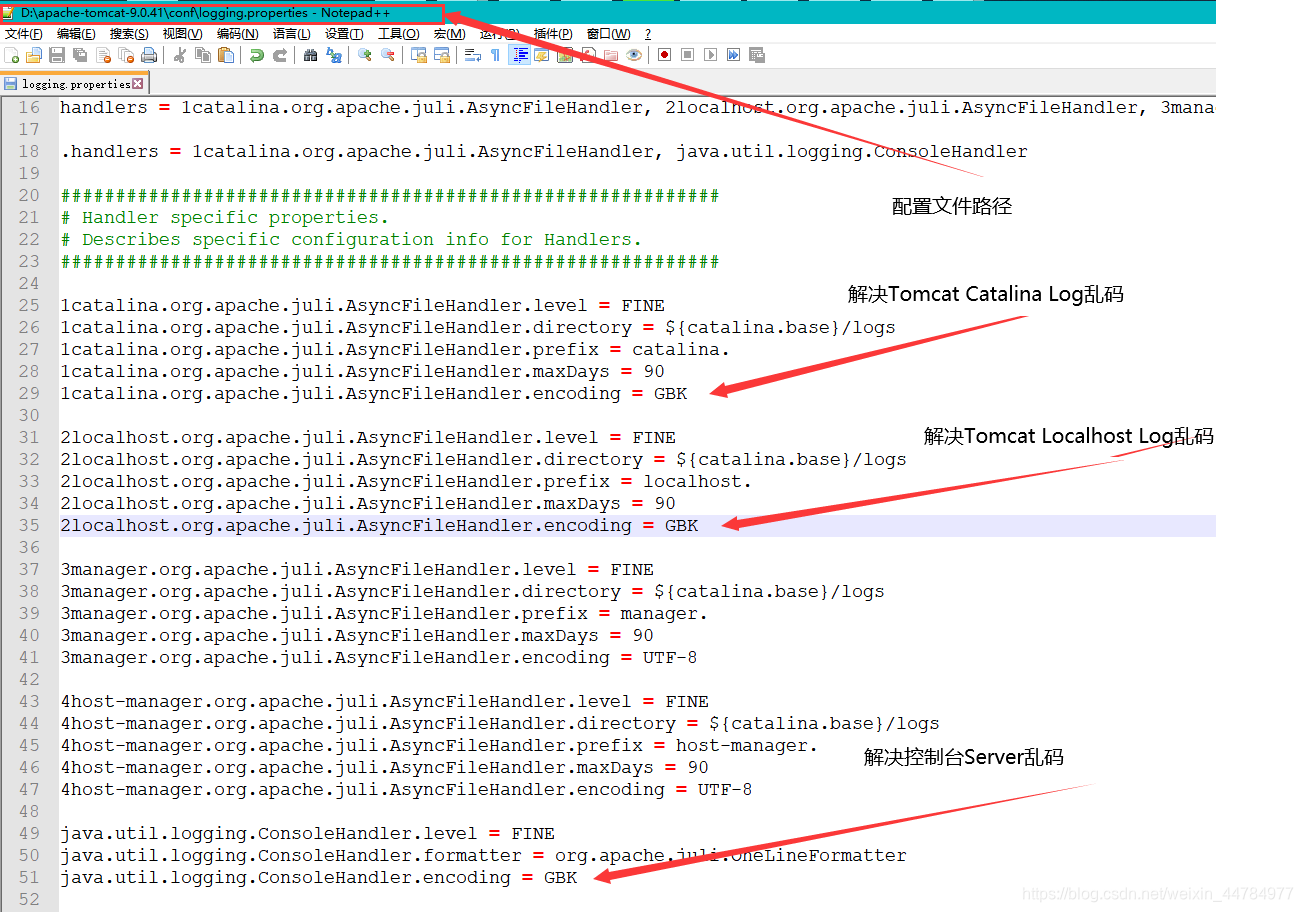Show the Function List panel
1303x912 pixels.
point(588,55)
